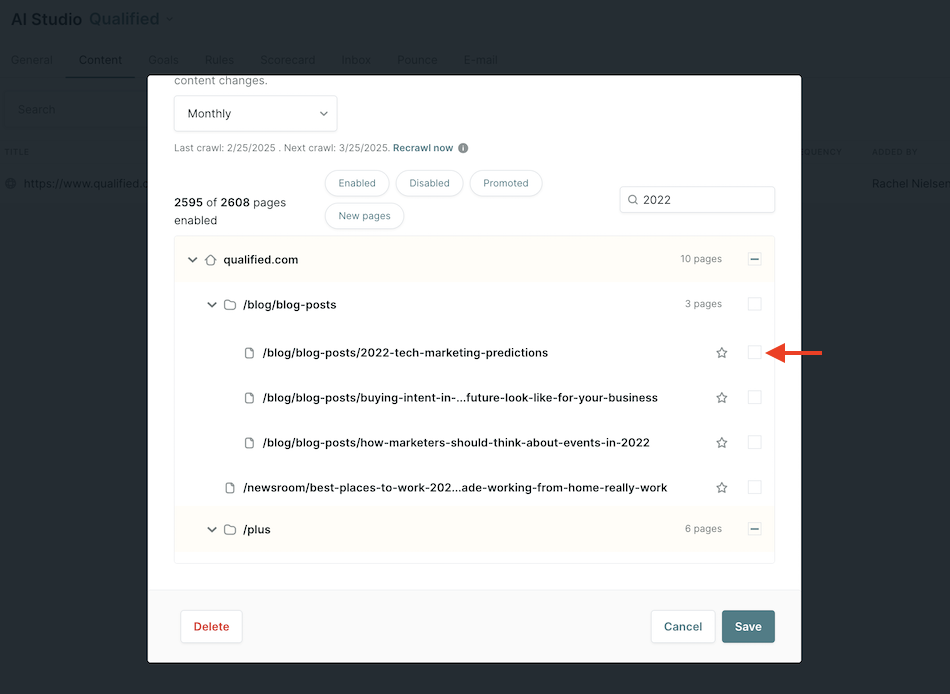The width and height of the screenshot is (950, 694).
Task: Select the /newsroom/best-places-to-work row text
Action: tap(455, 488)
